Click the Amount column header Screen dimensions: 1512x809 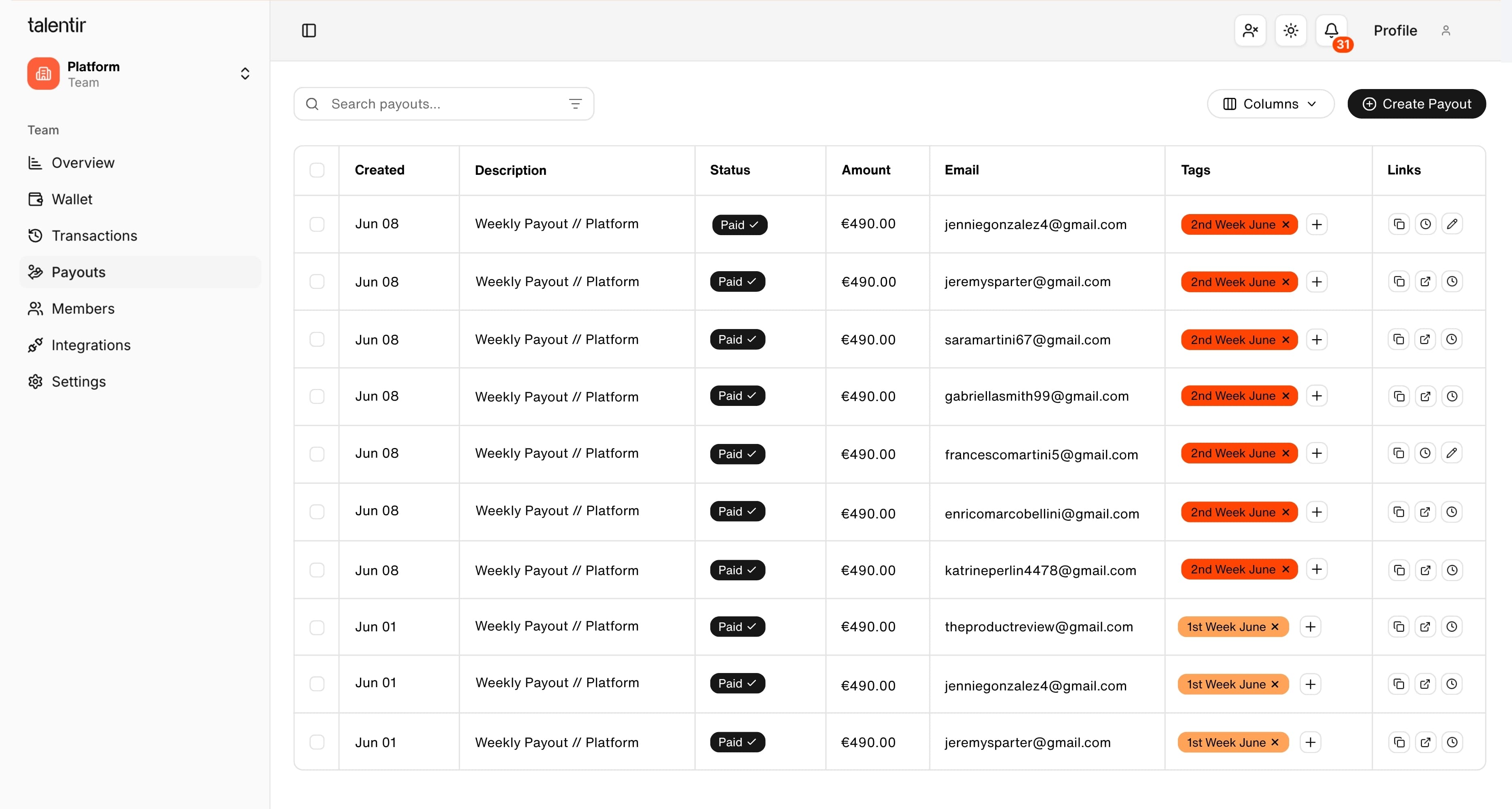point(866,170)
